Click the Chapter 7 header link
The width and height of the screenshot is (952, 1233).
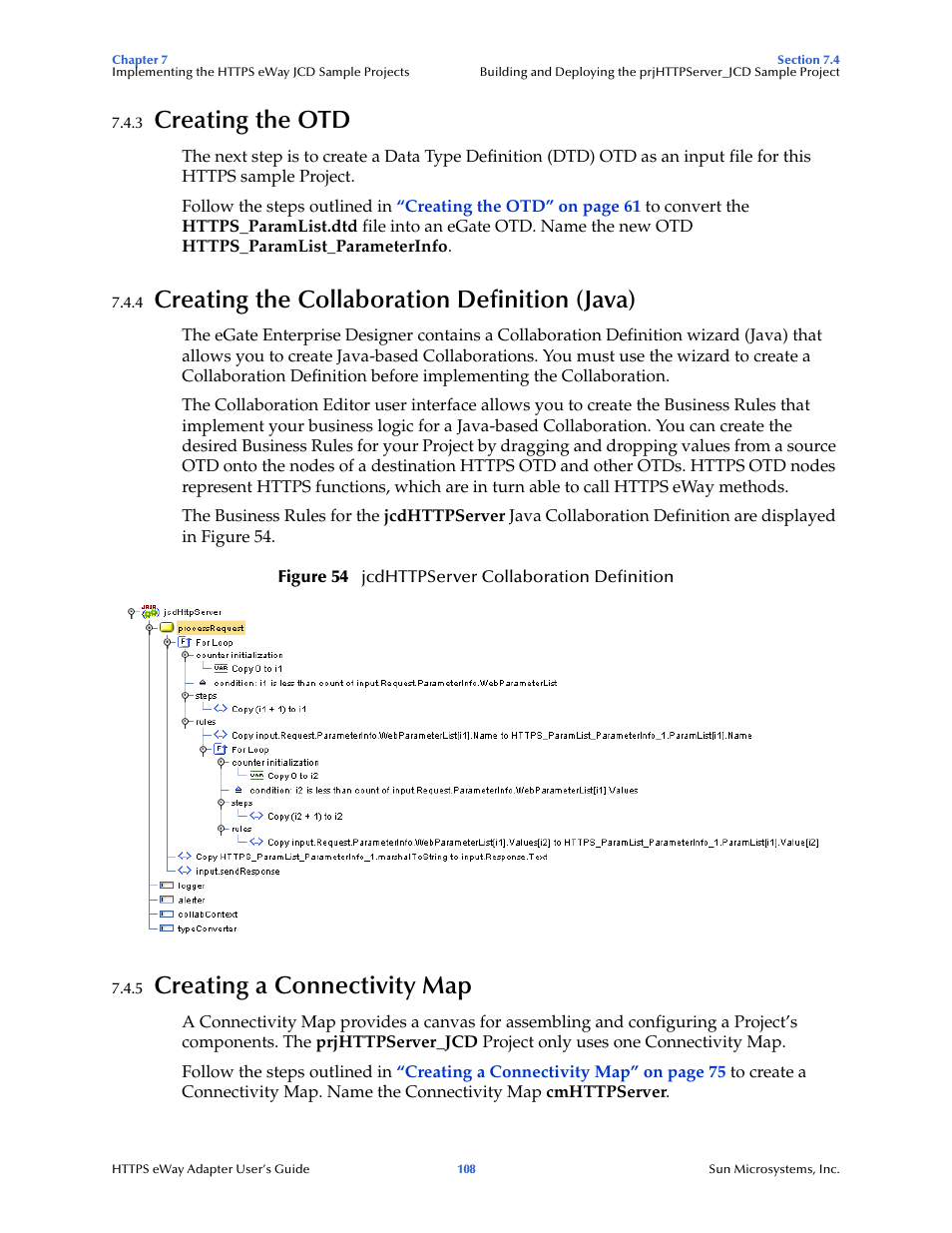pos(140,60)
